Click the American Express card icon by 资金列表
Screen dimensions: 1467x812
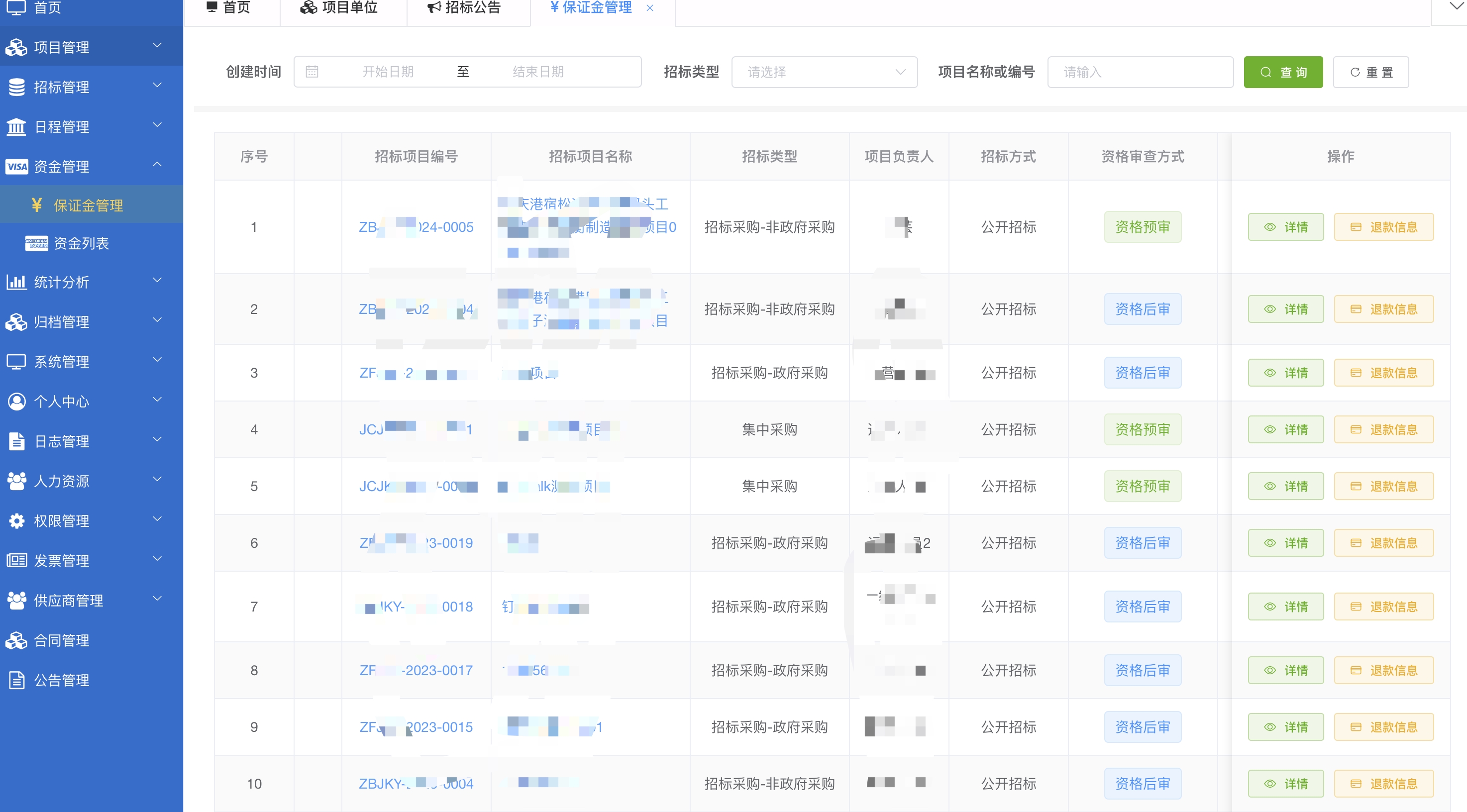tap(36, 244)
